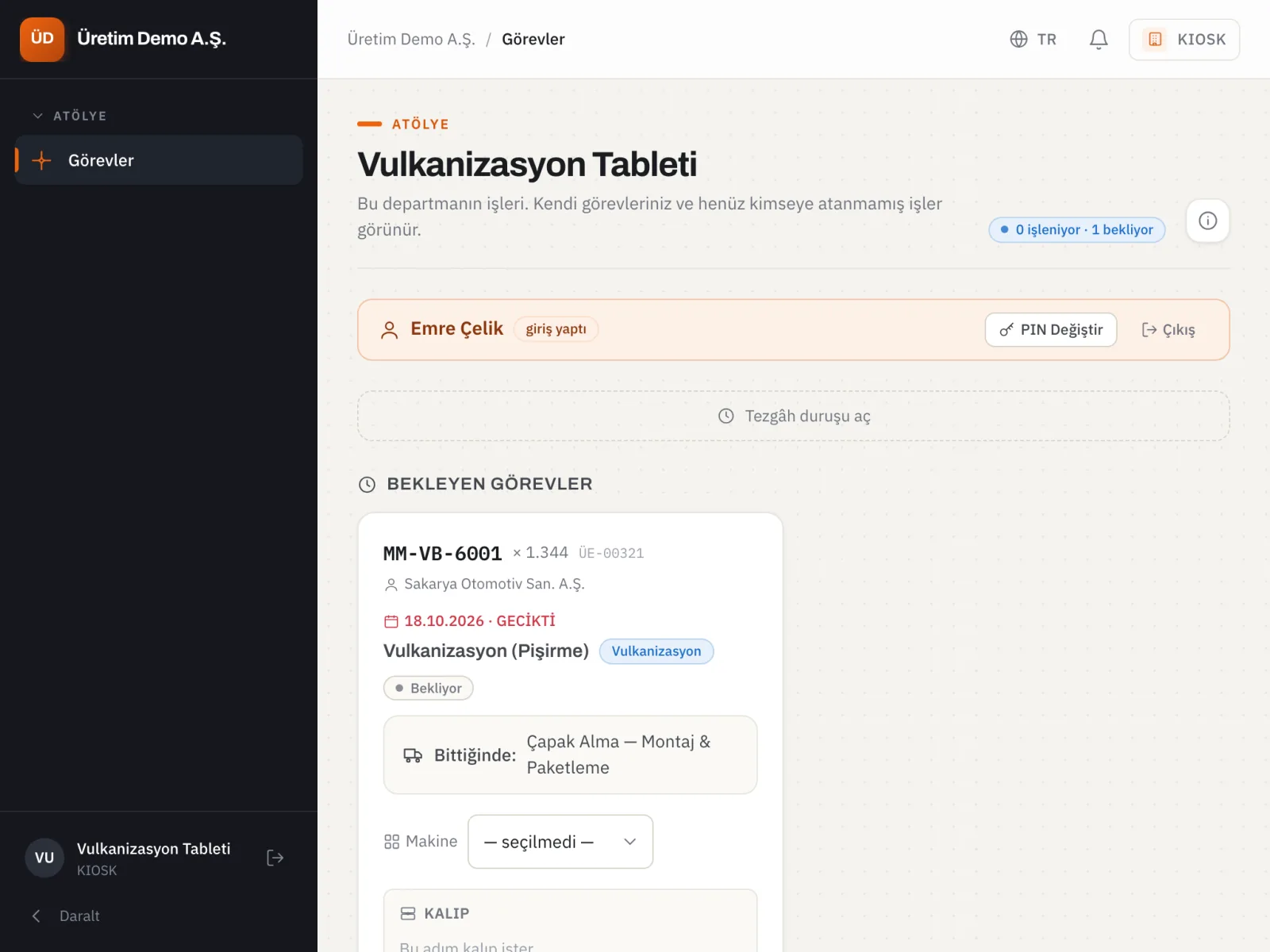
Task: Click the Vulkanizasyon tag badge
Action: 656,651
